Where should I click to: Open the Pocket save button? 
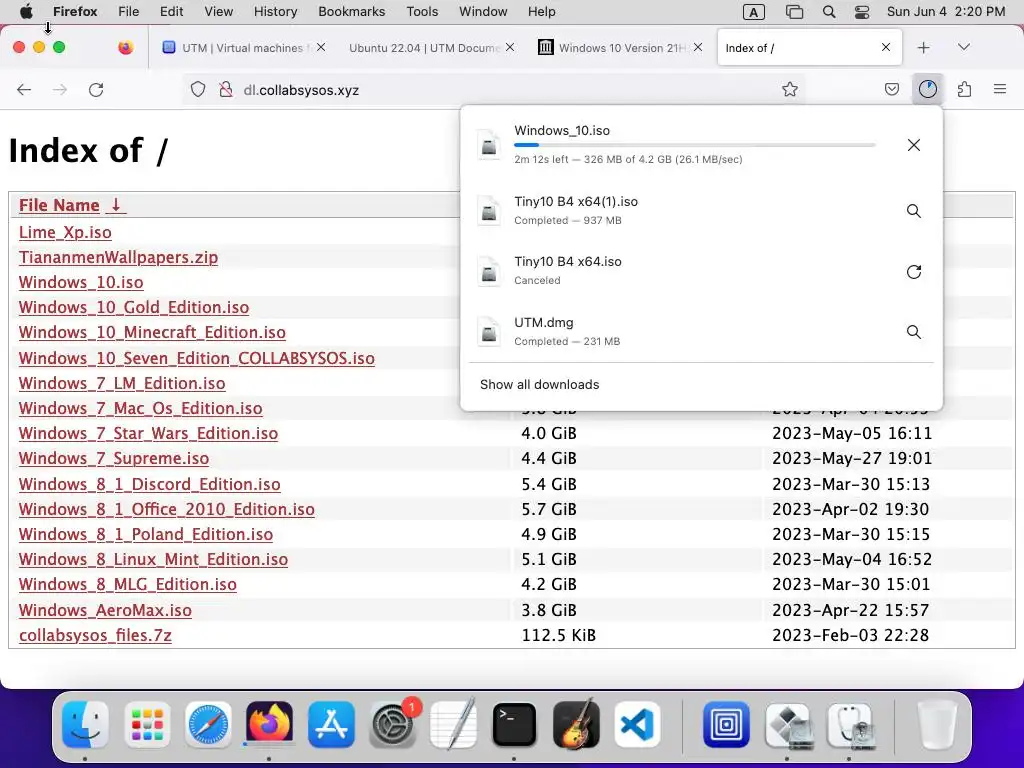click(x=891, y=89)
